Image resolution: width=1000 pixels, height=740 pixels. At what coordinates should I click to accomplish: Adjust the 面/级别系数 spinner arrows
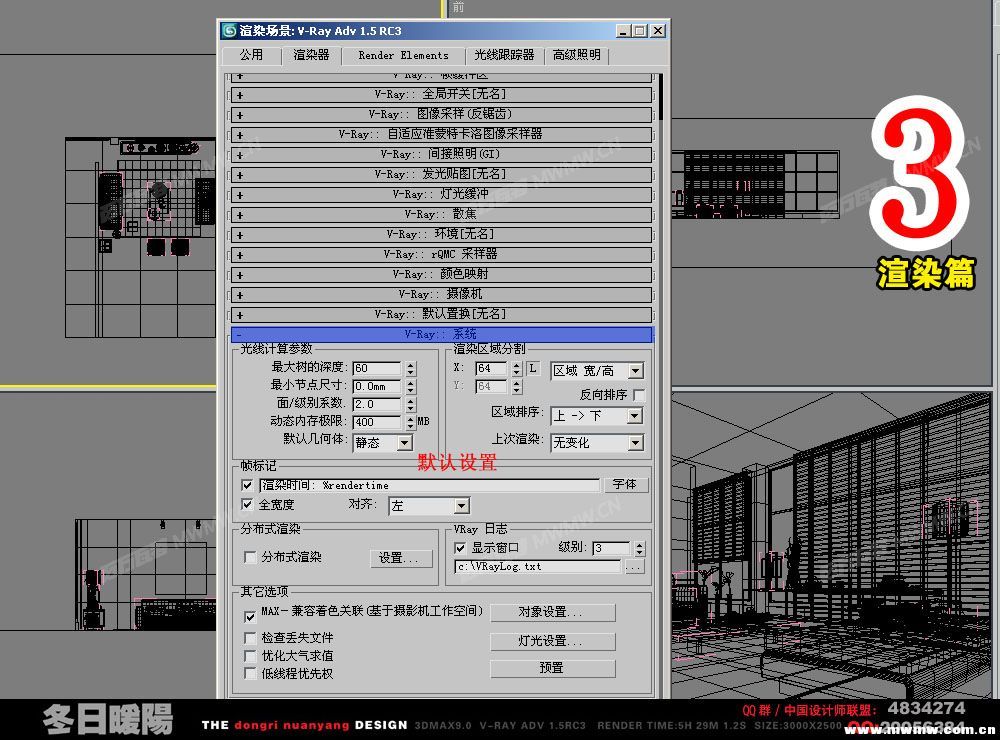point(410,404)
